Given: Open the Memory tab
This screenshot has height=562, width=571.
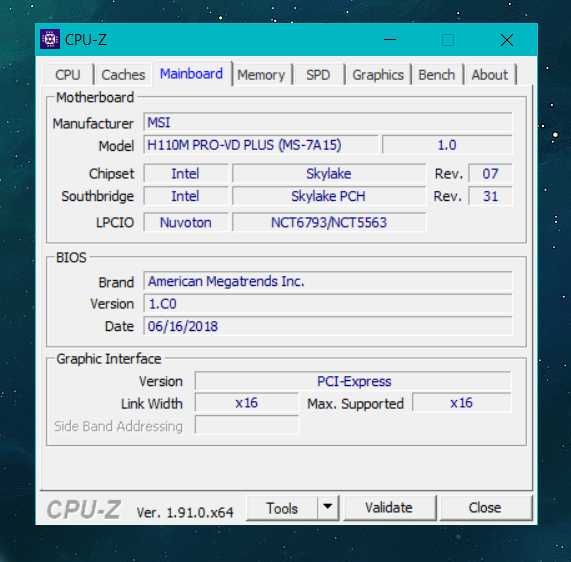Looking at the screenshot, I should coord(261,75).
